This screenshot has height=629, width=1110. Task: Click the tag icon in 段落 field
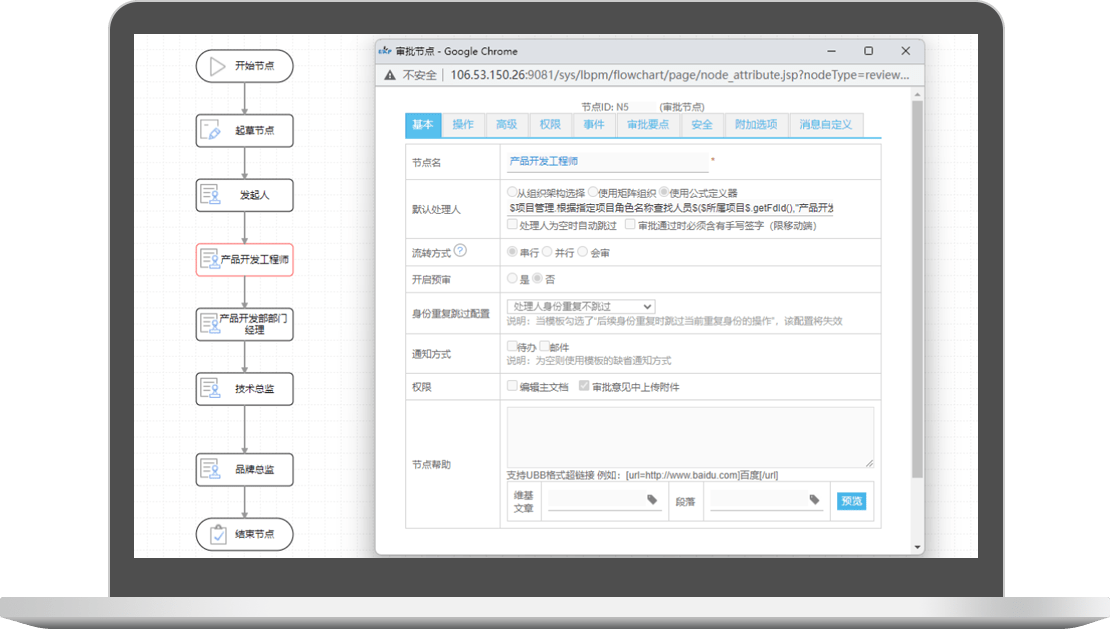tap(814, 499)
